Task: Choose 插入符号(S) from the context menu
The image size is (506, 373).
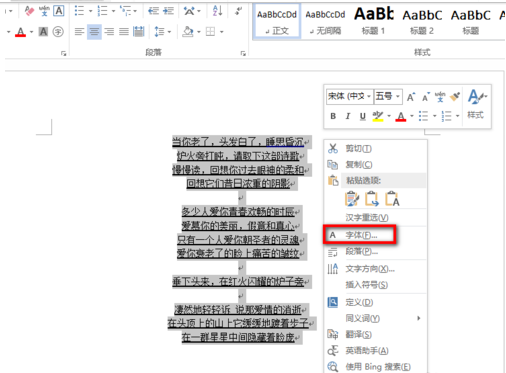Action: tap(375, 285)
